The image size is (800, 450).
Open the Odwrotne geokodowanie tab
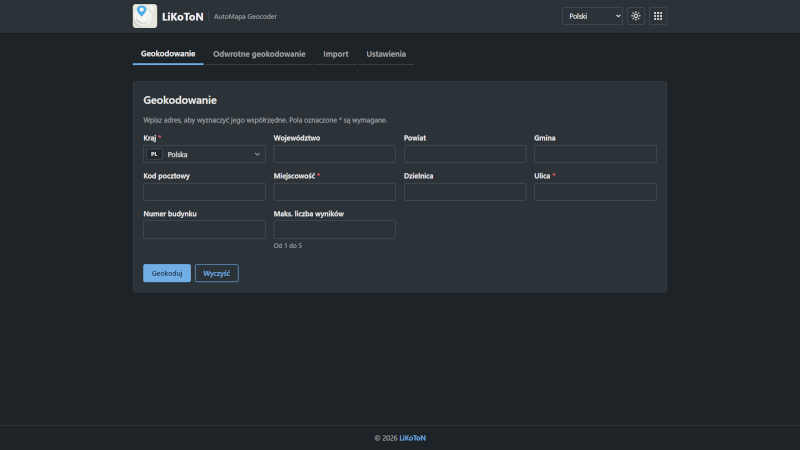[x=259, y=54]
